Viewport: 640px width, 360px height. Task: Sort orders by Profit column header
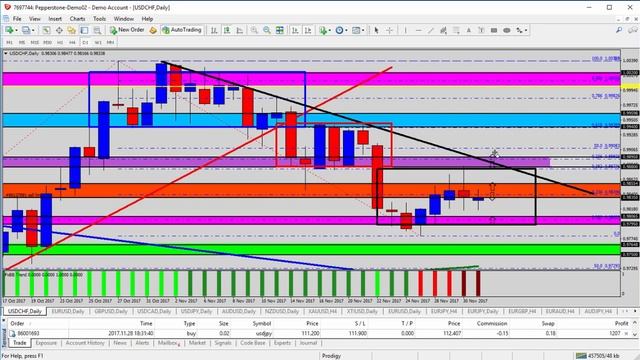point(621,323)
